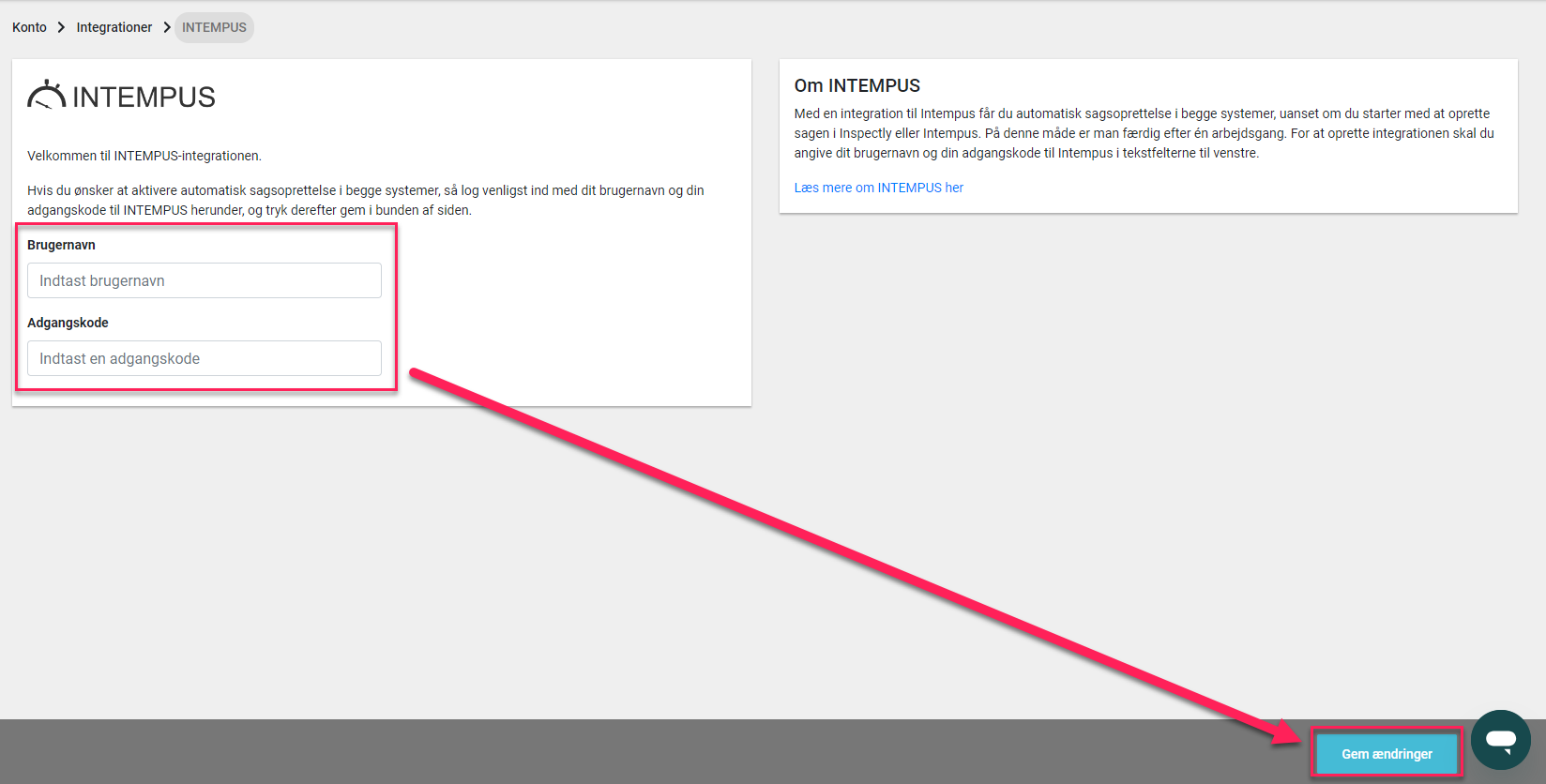Focus the Brugernavn input field
The image size is (1546, 784).
click(205, 280)
